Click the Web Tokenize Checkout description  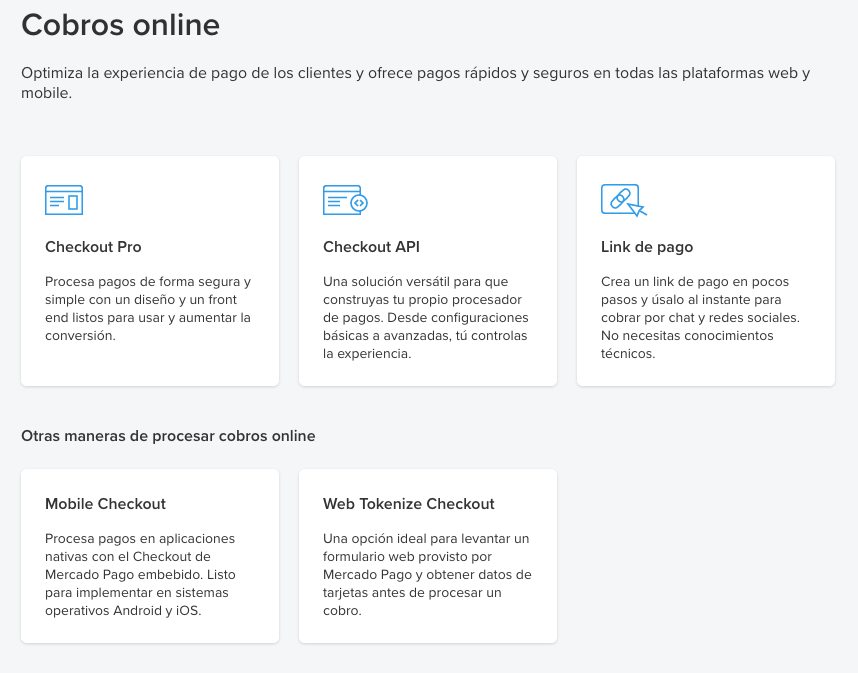[x=426, y=574]
